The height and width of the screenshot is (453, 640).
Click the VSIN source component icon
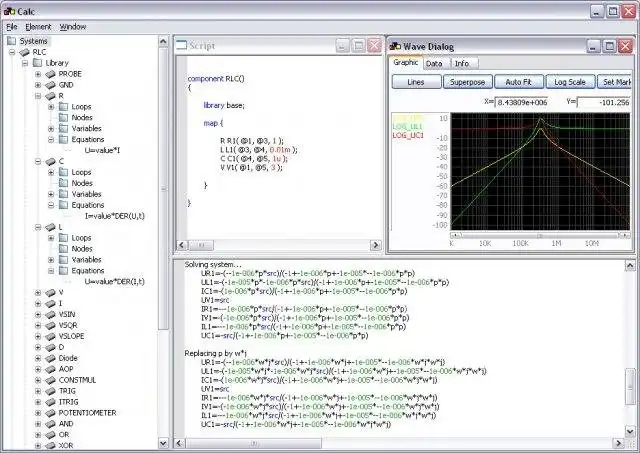(49, 314)
